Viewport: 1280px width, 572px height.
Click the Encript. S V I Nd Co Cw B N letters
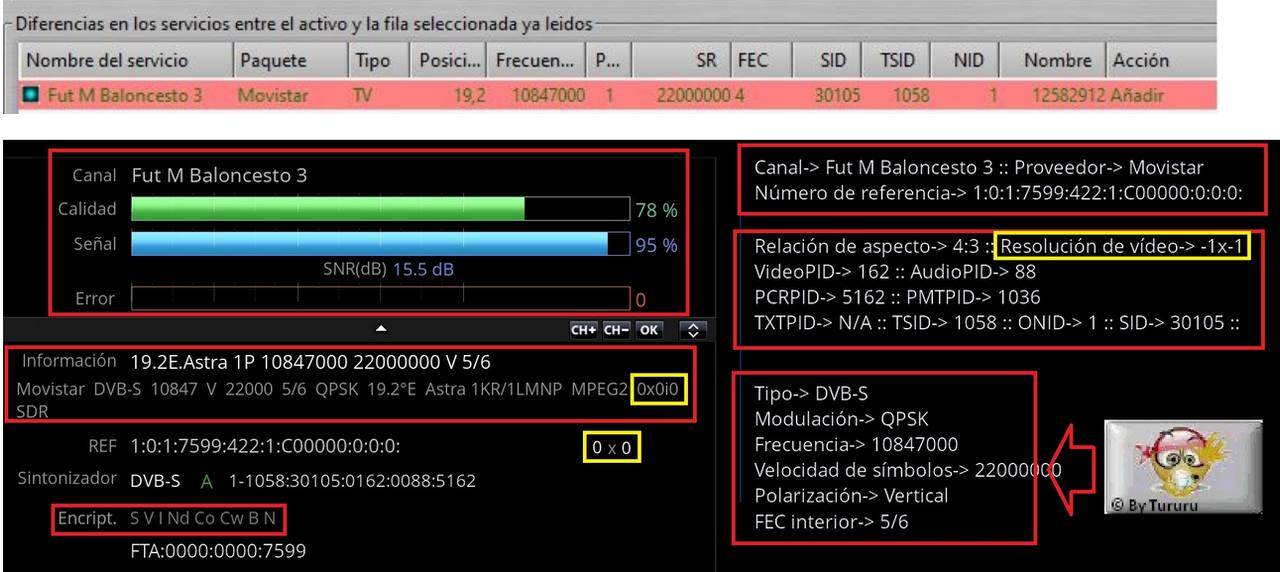[202, 518]
